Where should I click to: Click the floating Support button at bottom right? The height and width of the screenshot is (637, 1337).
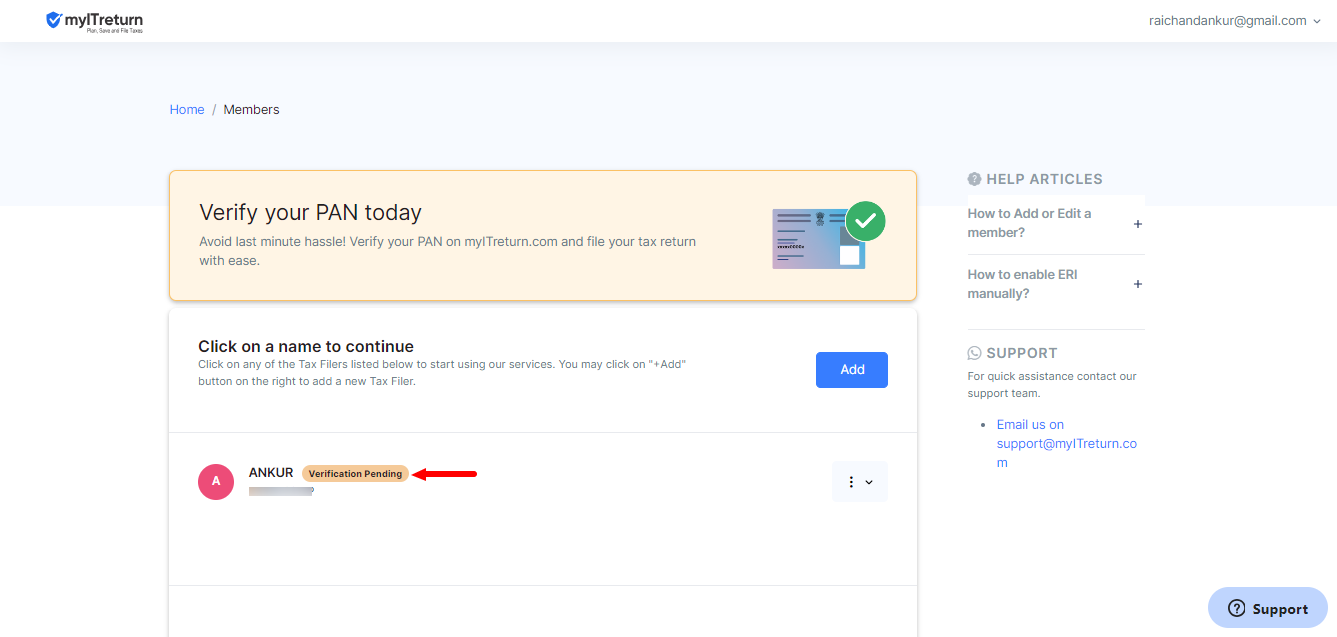(1267, 608)
